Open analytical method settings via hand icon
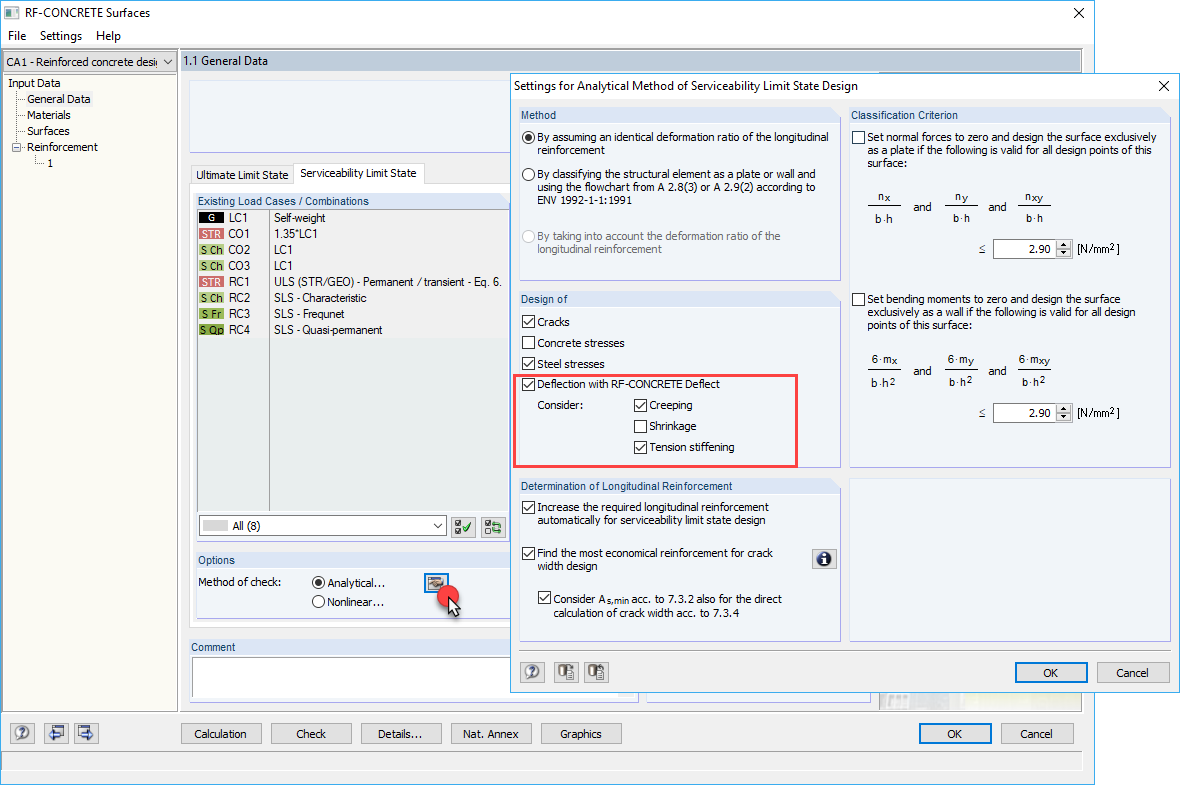Screen dimensions: 1180x785 click(x=436, y=583)
